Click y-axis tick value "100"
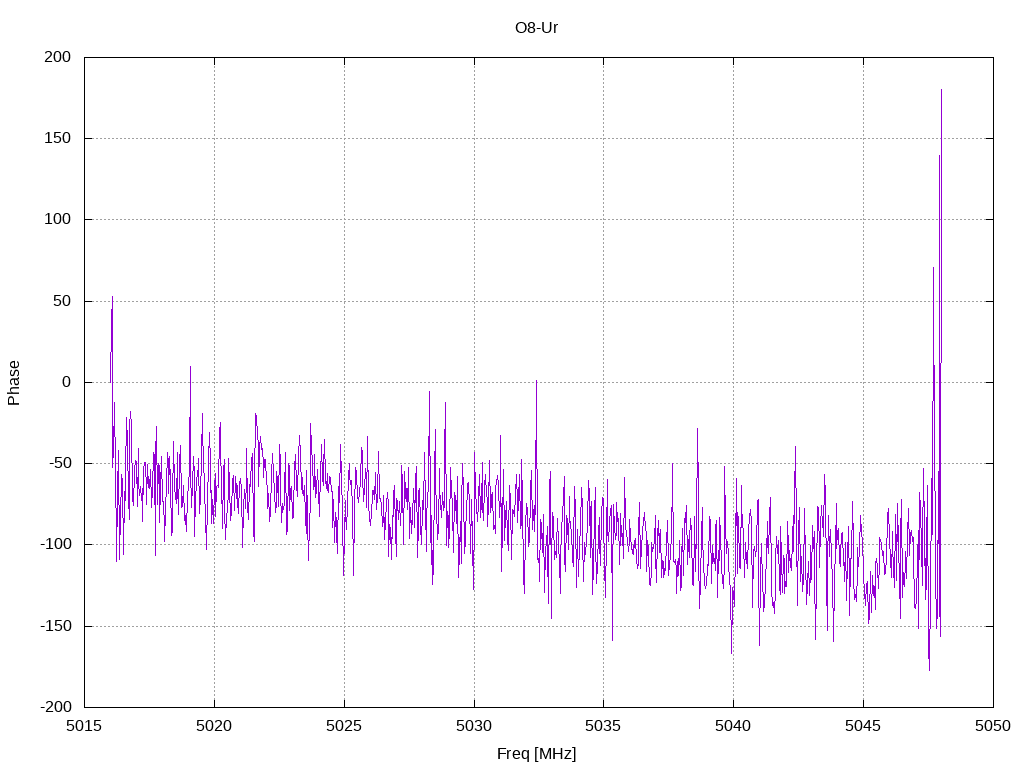This screenshot has width=1024, height=768. [57, 219]
